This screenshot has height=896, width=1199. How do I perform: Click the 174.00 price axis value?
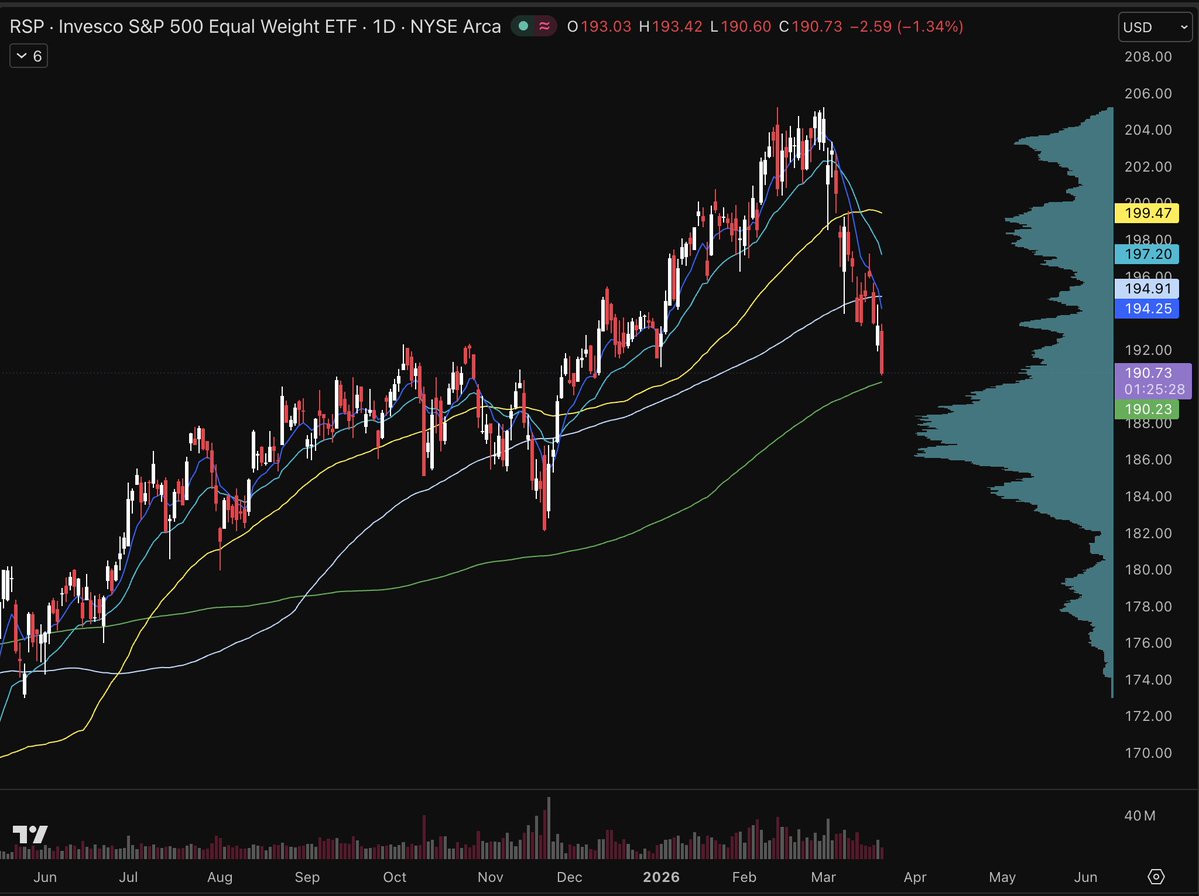click(x=1148, y=680)
